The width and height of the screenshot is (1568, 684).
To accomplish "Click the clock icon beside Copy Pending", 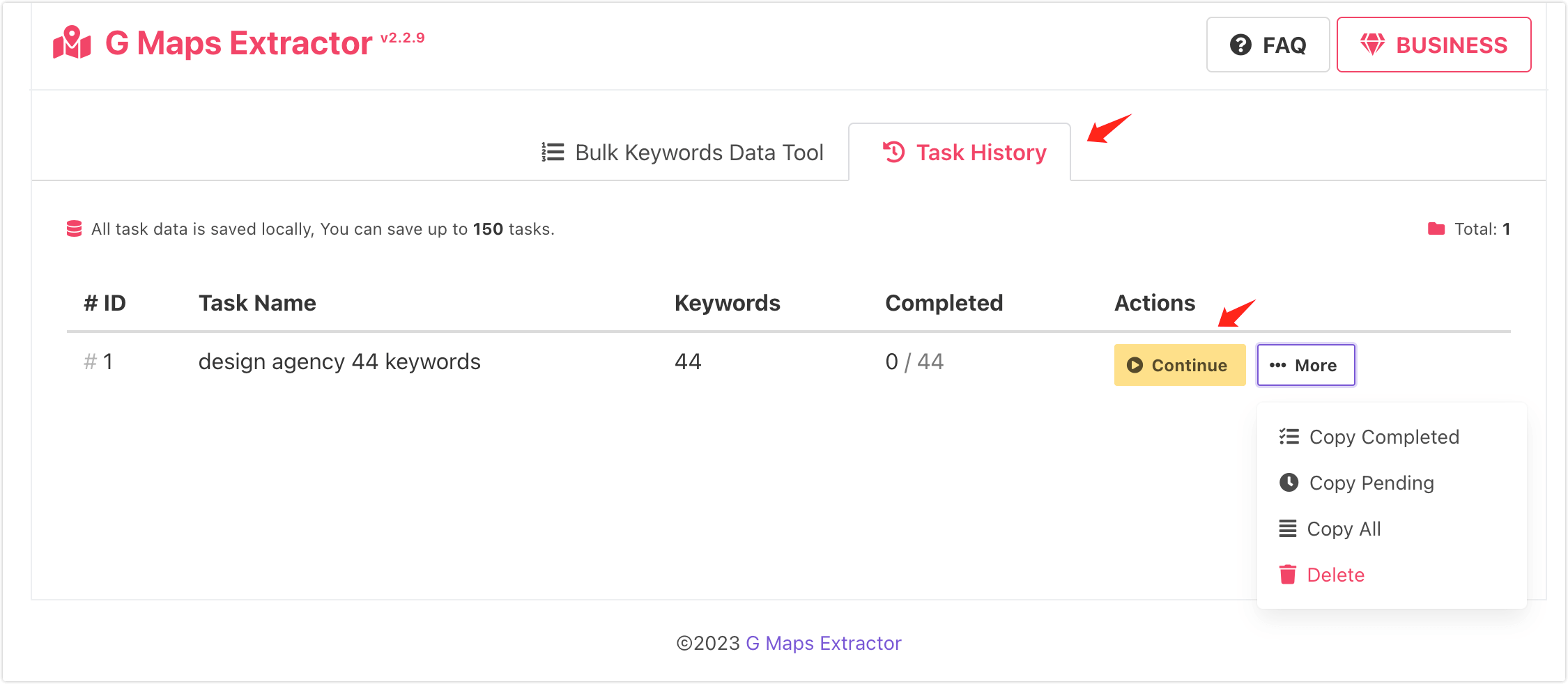I will point(1289,482).
